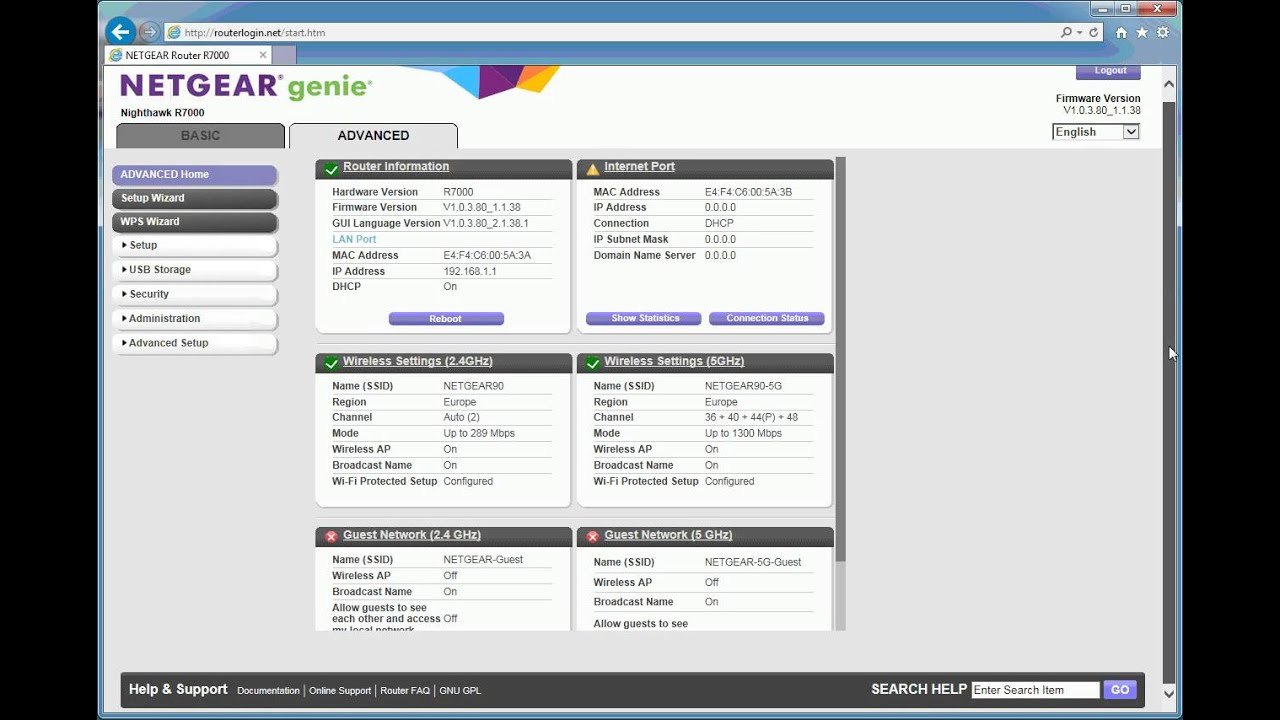Open browser tools via the gear icon
The width and height of the screenshot is (1280, 720).
[x=1163, y=31]
